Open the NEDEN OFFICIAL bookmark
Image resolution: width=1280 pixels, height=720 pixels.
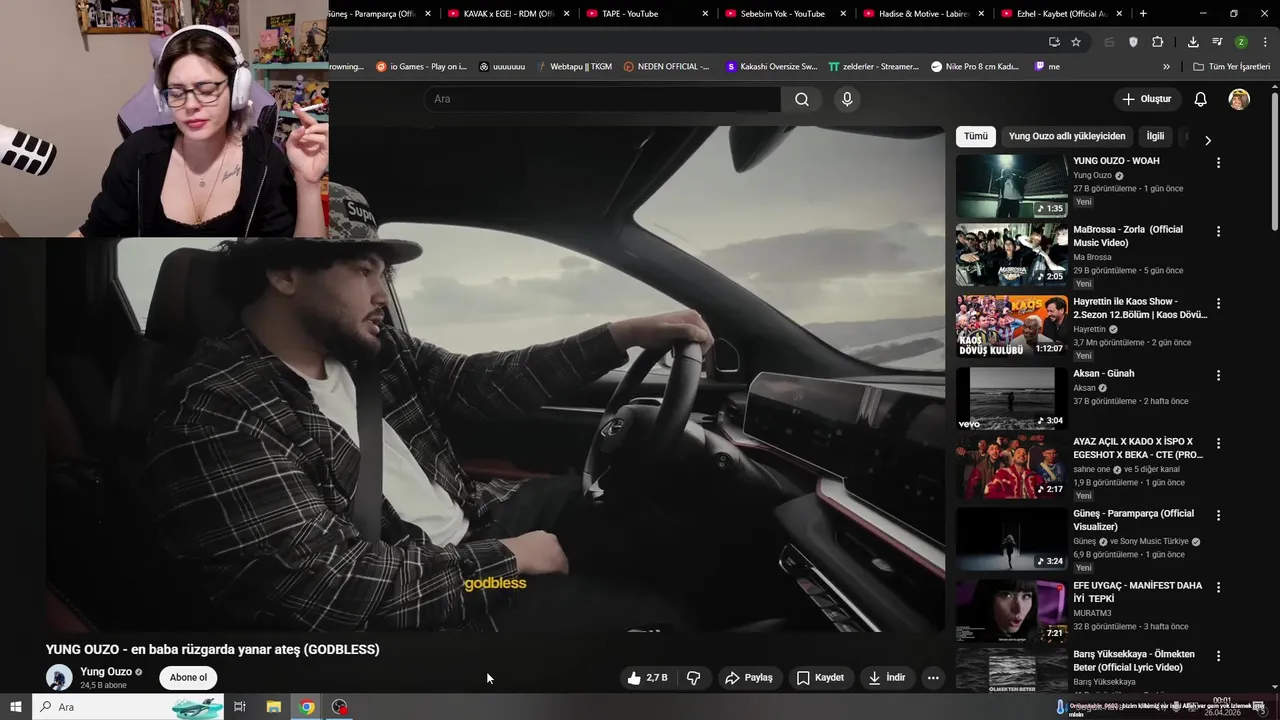tap(666, 67)
